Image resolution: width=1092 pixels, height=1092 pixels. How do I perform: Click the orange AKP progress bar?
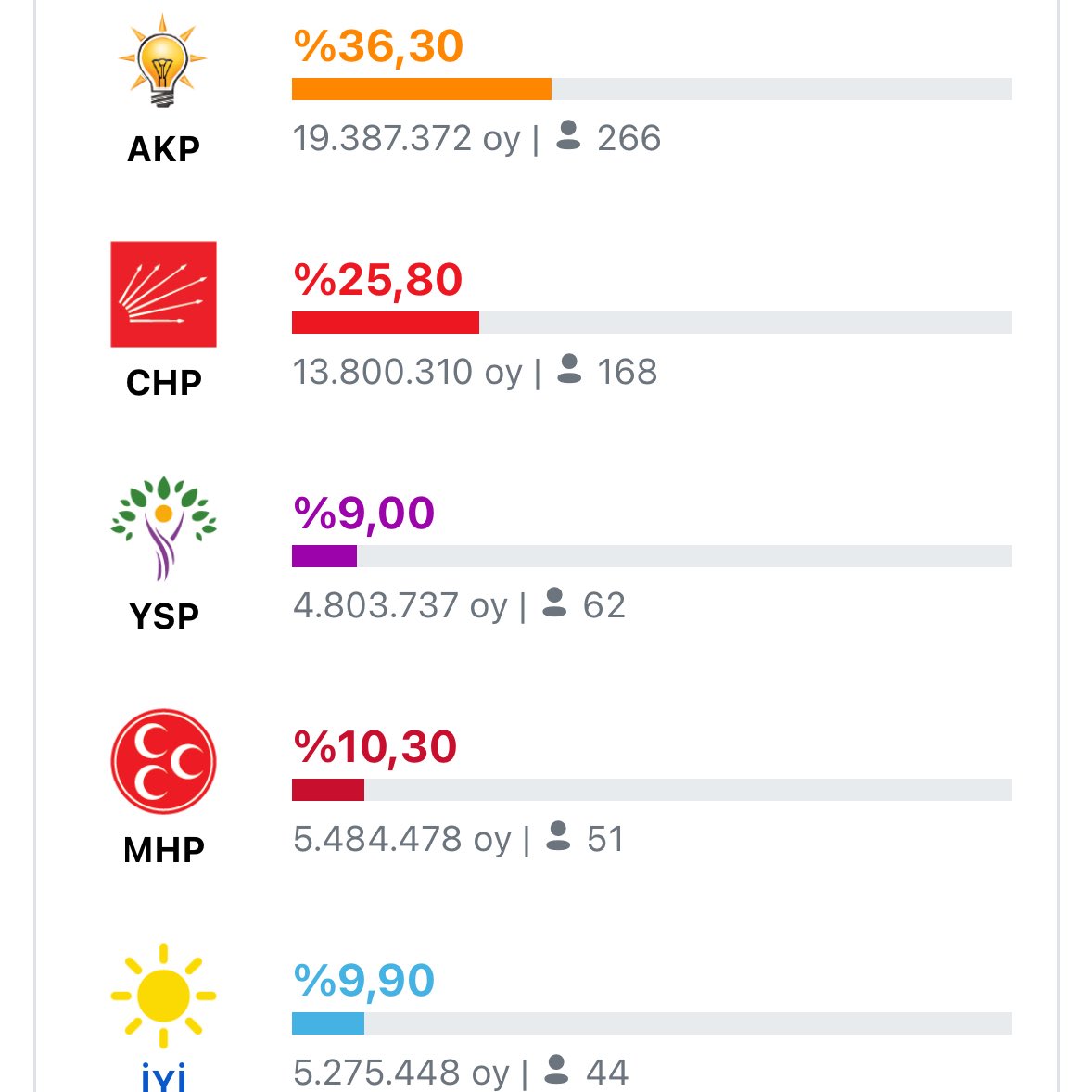[x=422, y=89]
